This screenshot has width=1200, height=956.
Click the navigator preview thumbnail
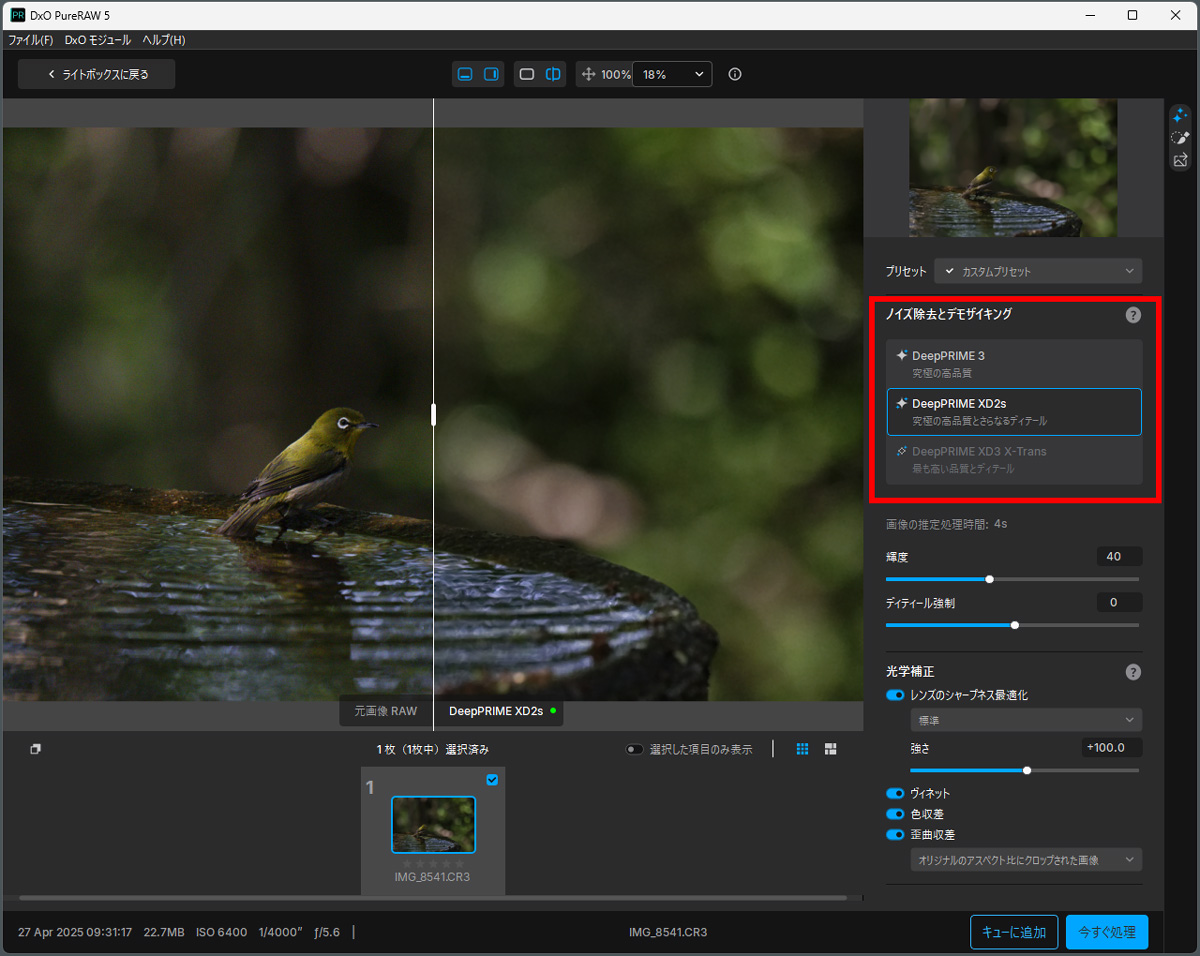tap(1013, 168)
